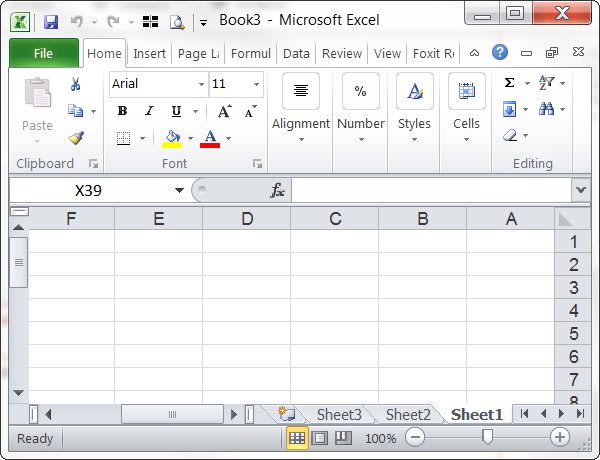Screen dimensions: 600x460
Task: Customize Quick Access Toolbar dropdown
Action: (x=204, y=23)
